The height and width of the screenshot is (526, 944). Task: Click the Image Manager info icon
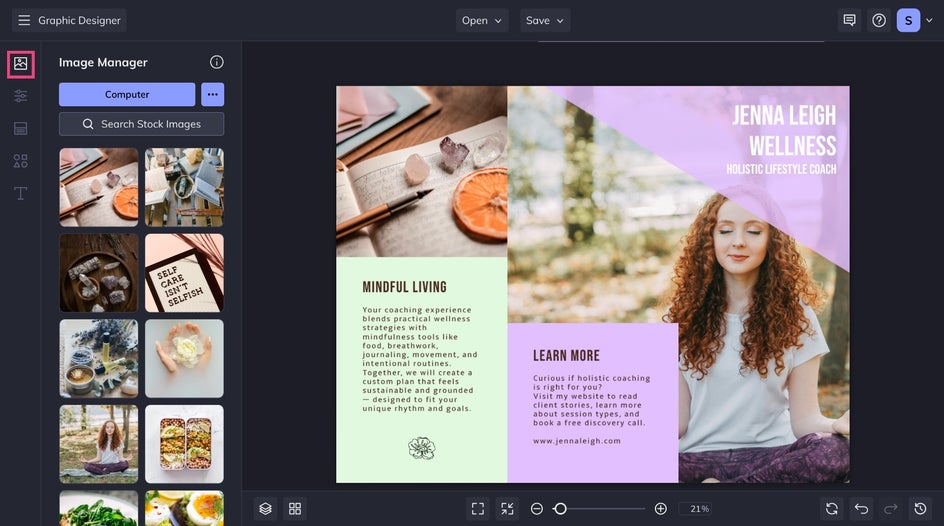click(x=217, y=62)
